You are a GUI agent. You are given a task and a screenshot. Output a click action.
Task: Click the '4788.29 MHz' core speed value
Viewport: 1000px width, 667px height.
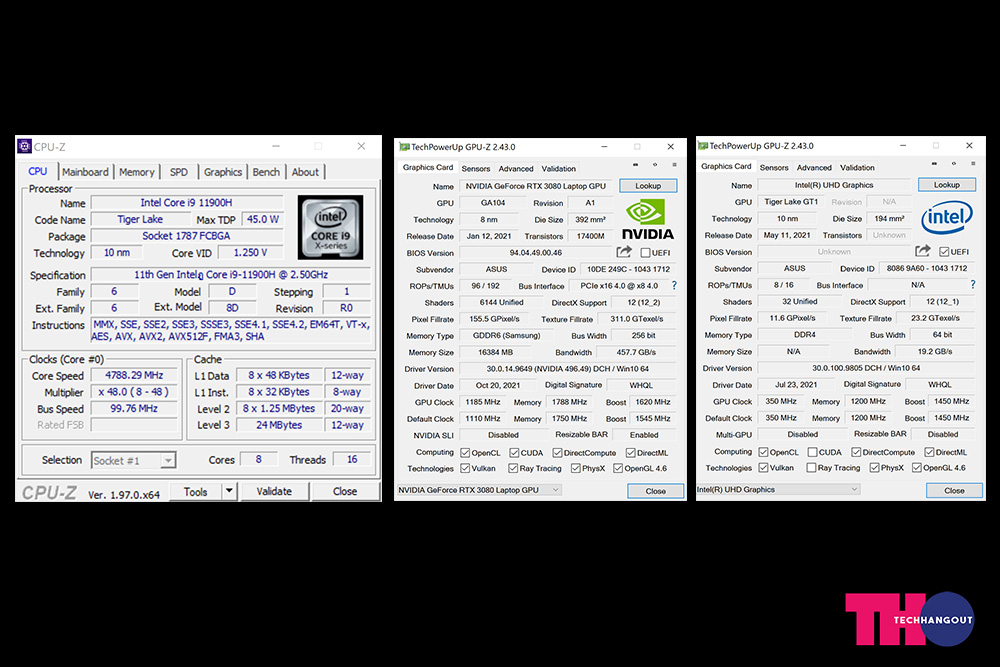tap(134, 376)
